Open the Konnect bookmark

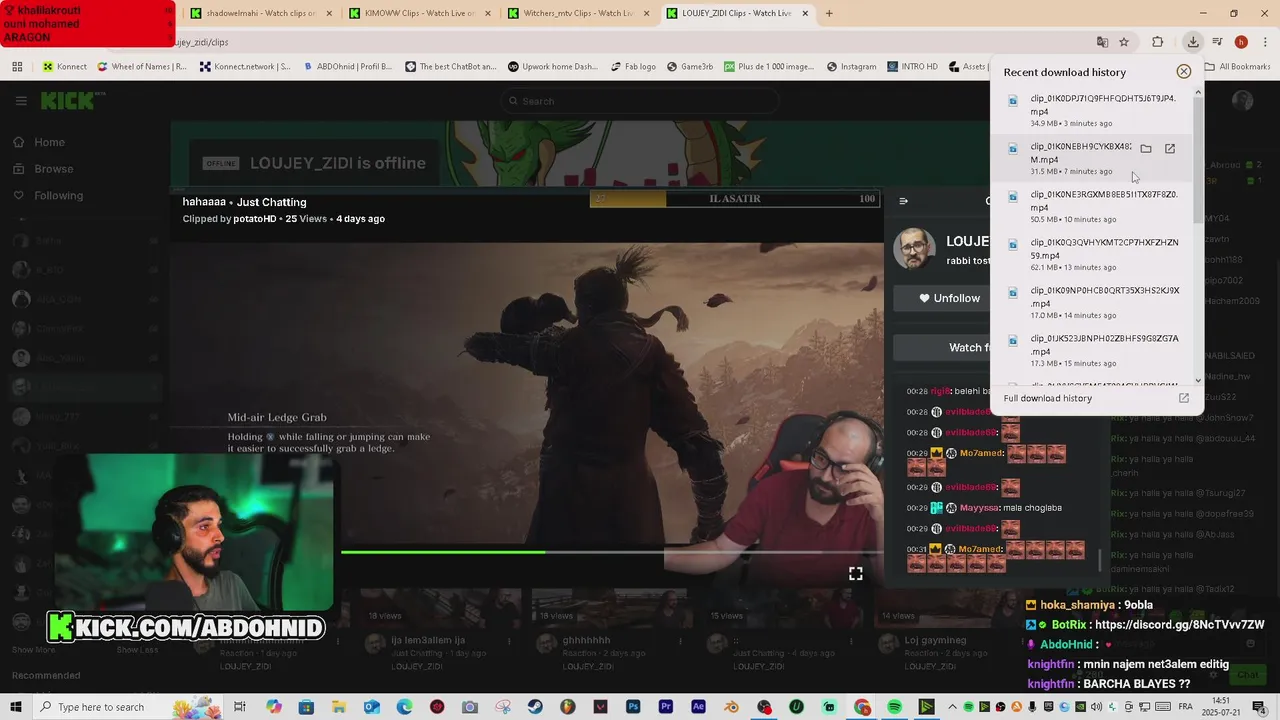click(65, 67)
